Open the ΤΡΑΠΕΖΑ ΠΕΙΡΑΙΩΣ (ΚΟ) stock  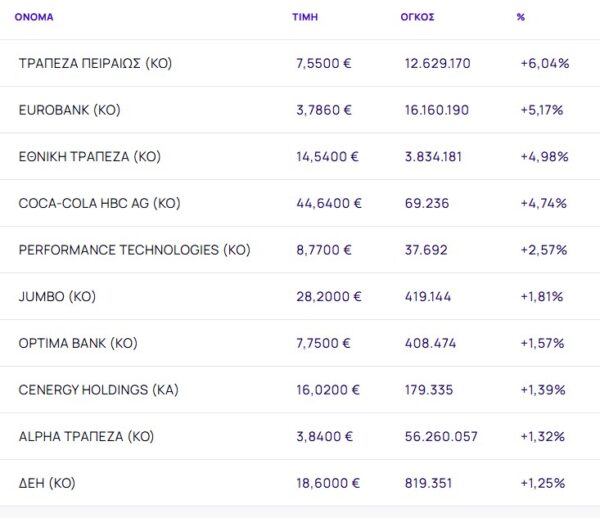click(x=96, y=63)
